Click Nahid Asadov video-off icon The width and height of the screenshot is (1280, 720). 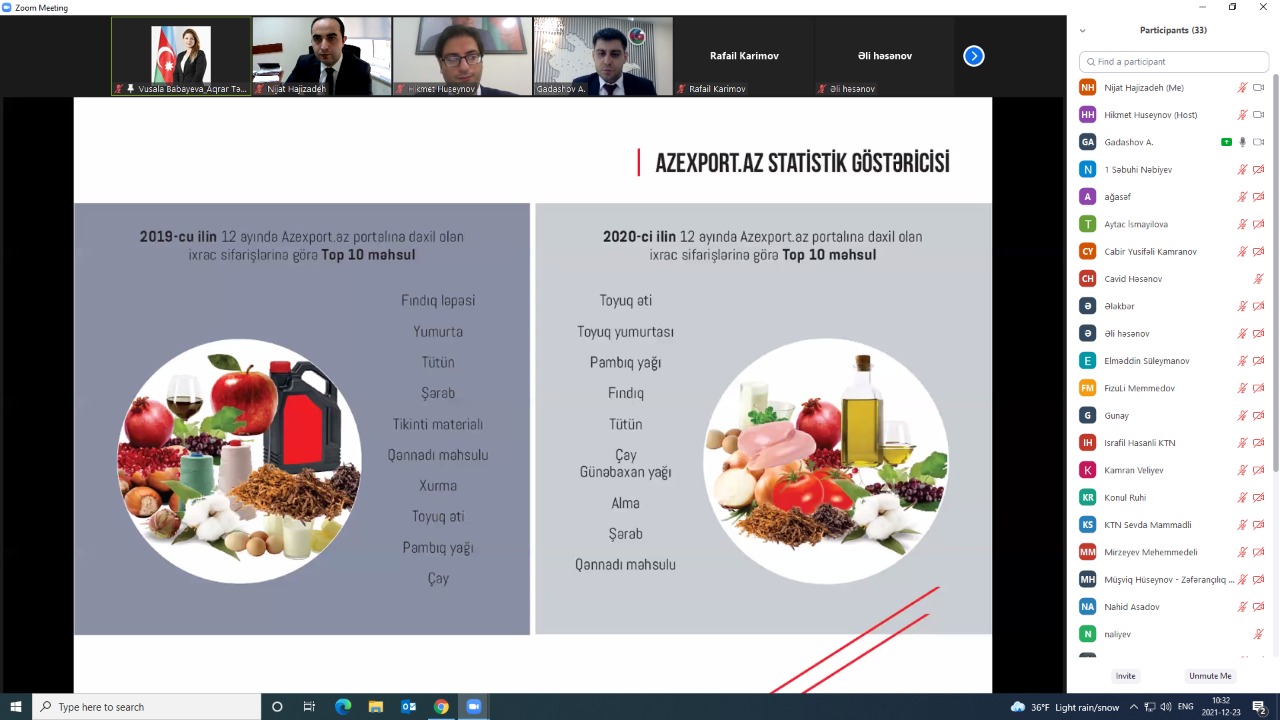(x=1259, y=607)
